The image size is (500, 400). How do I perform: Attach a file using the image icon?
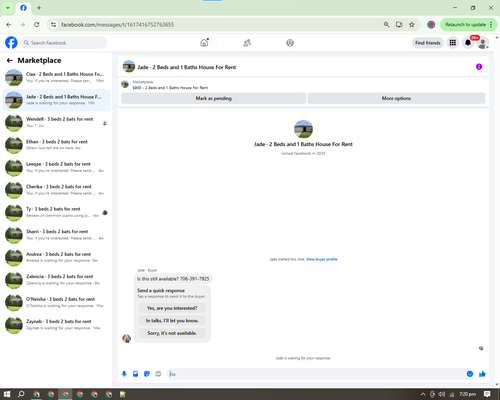tap(135, 374)
